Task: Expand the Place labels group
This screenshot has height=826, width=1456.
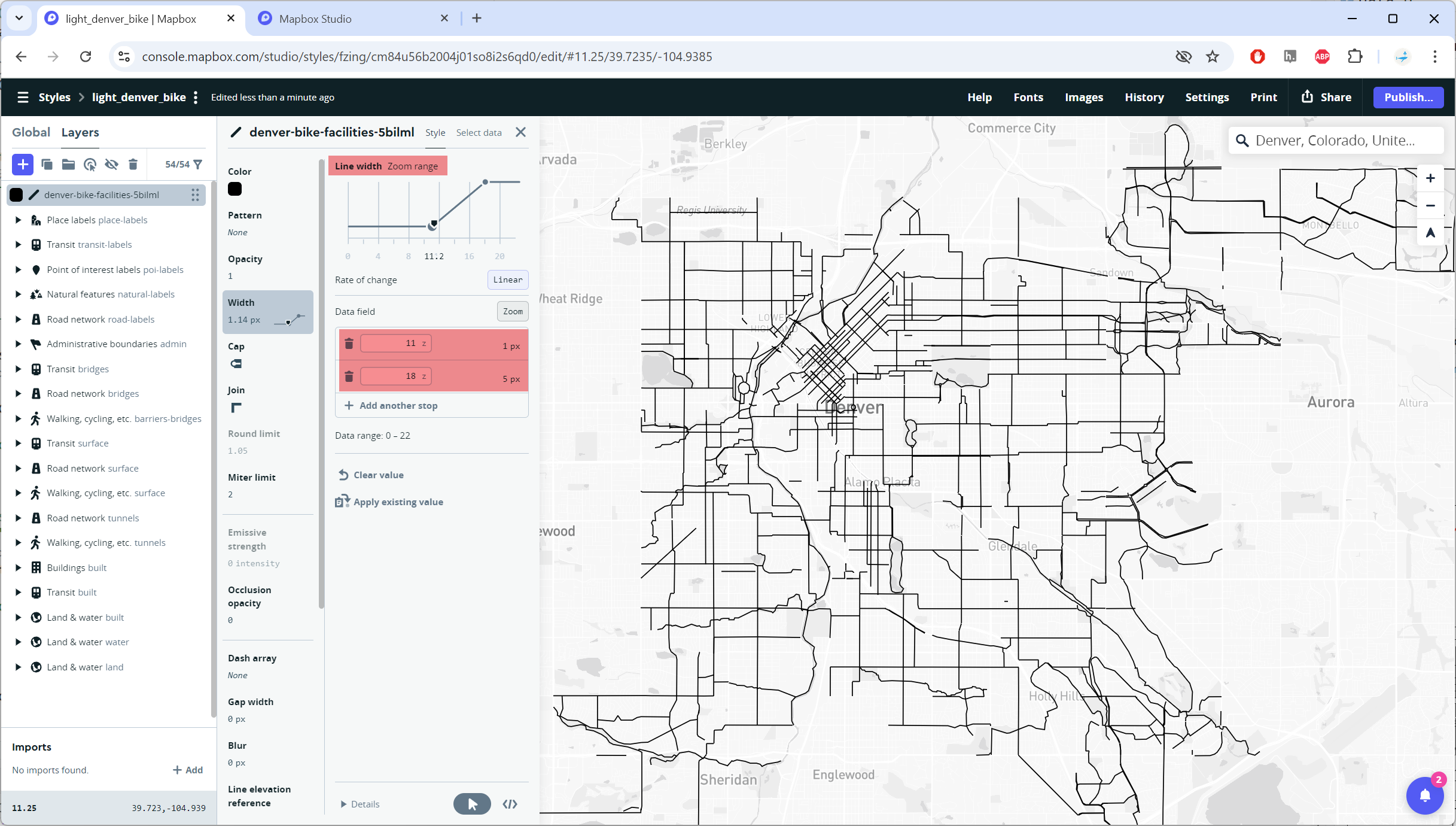Action: click(18, 220)
